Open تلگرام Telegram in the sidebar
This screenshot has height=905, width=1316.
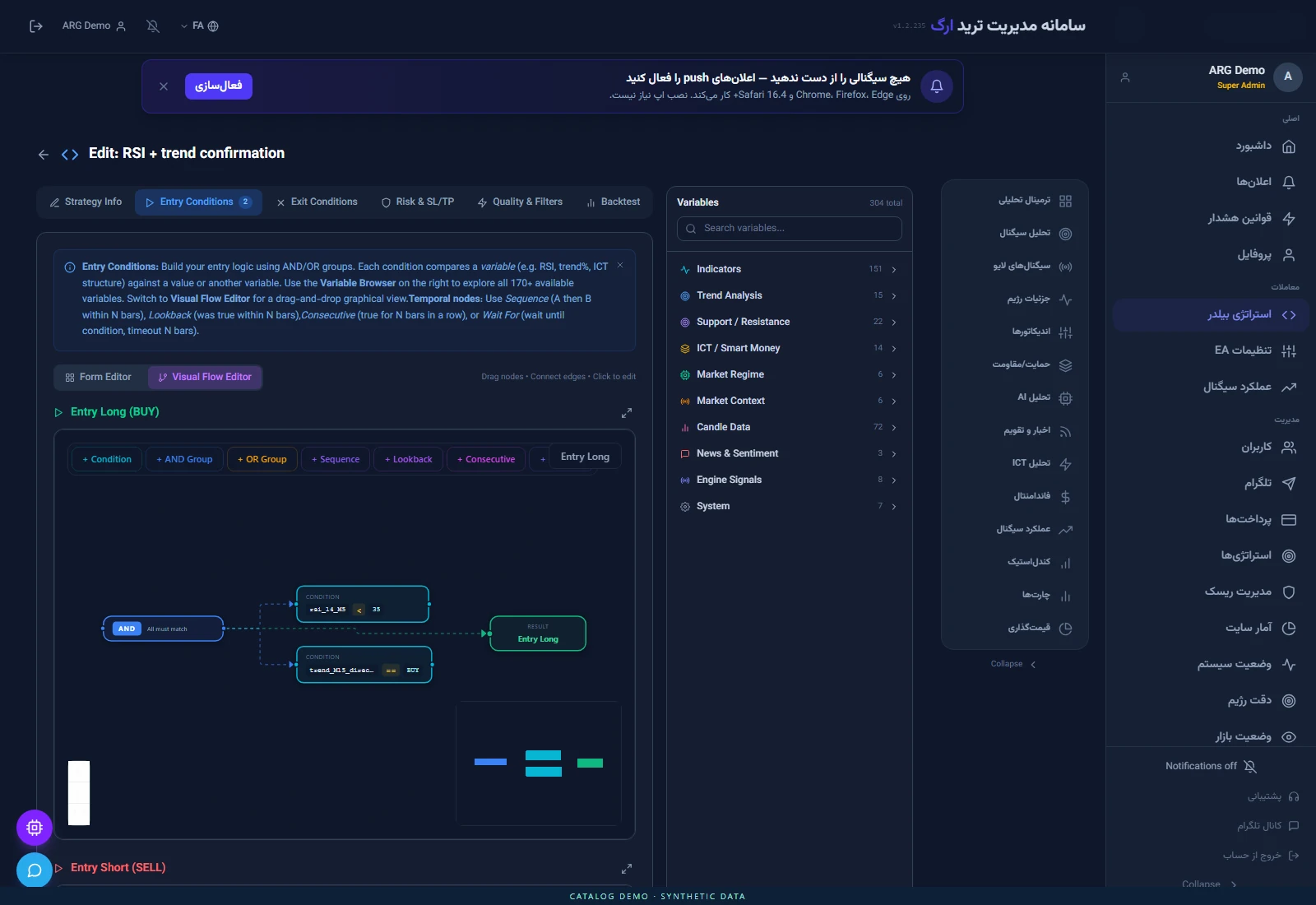(x=1211, y=484)
